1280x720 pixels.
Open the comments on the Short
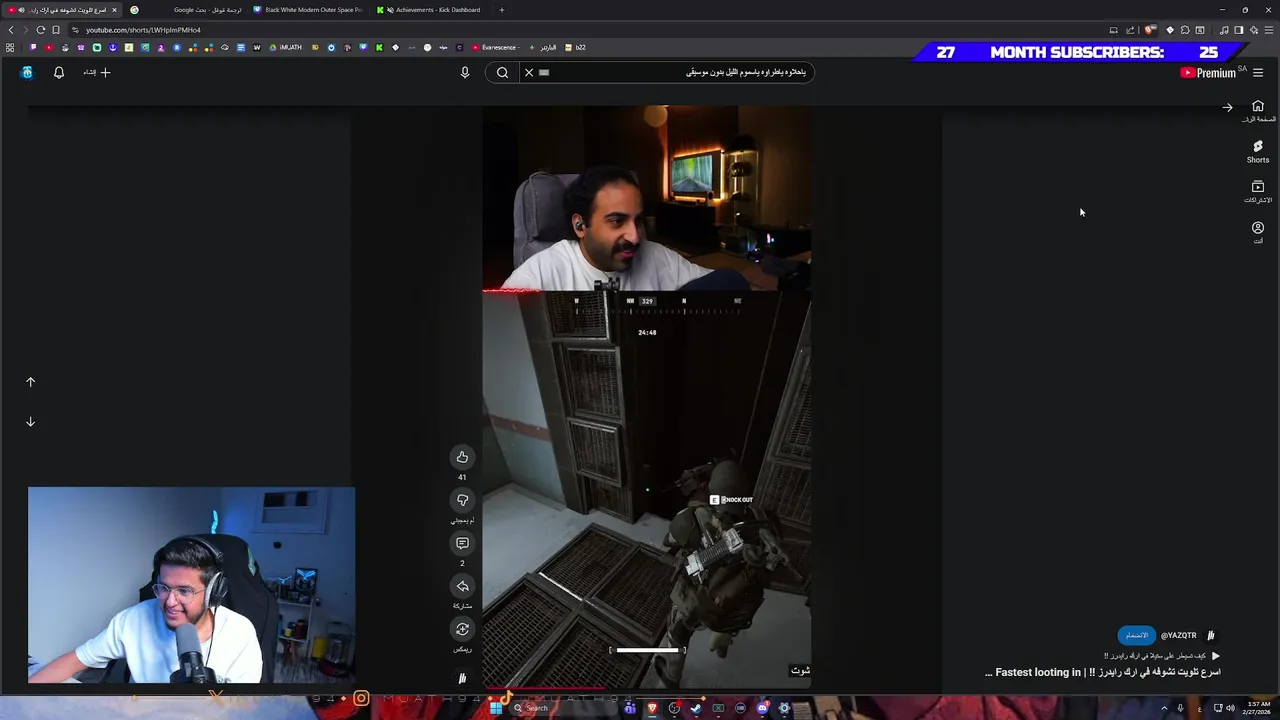tap(462, 543)
